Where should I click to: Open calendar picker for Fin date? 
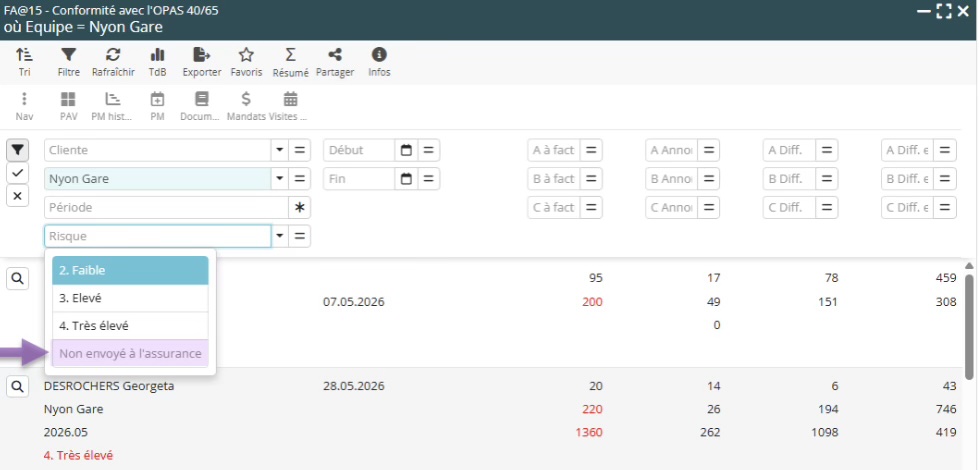click(406, 179)
